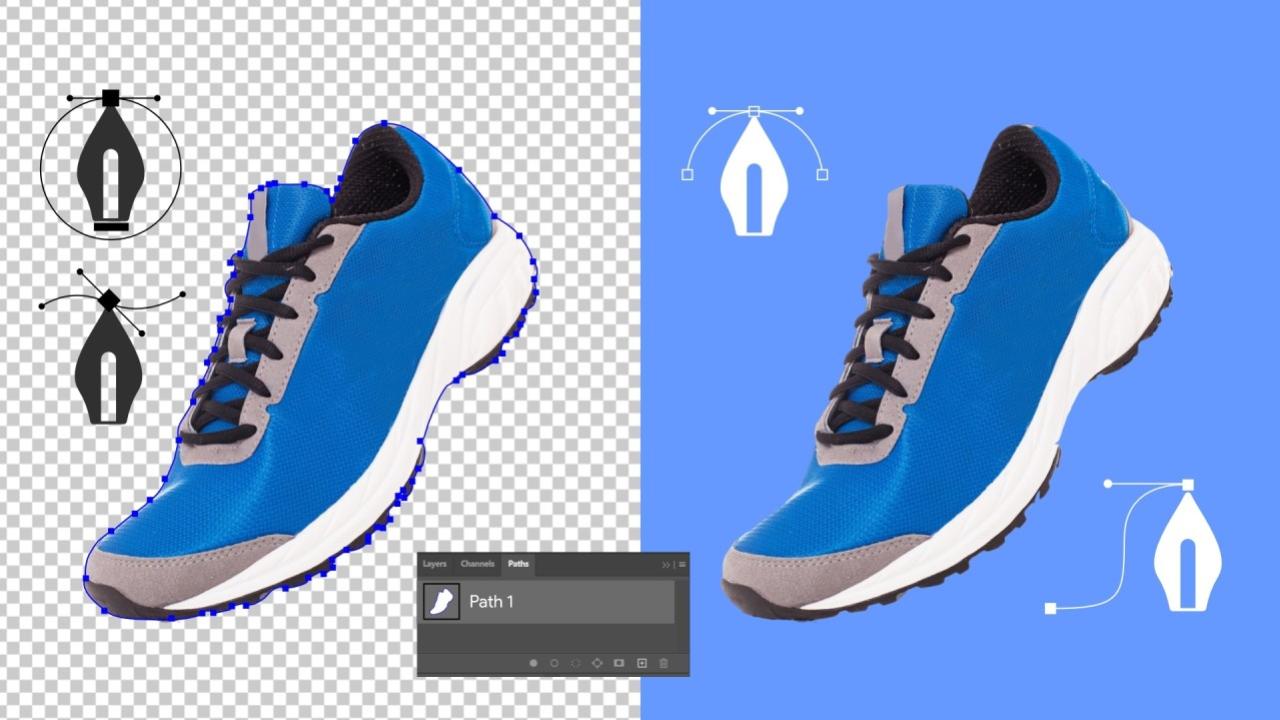Delete current path using trash icon
This screenshot has height=720, width=1280.
664,663
